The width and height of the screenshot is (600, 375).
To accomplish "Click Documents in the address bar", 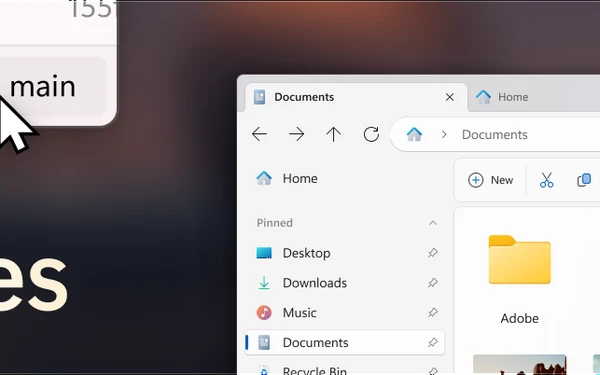I will (494, 135).
